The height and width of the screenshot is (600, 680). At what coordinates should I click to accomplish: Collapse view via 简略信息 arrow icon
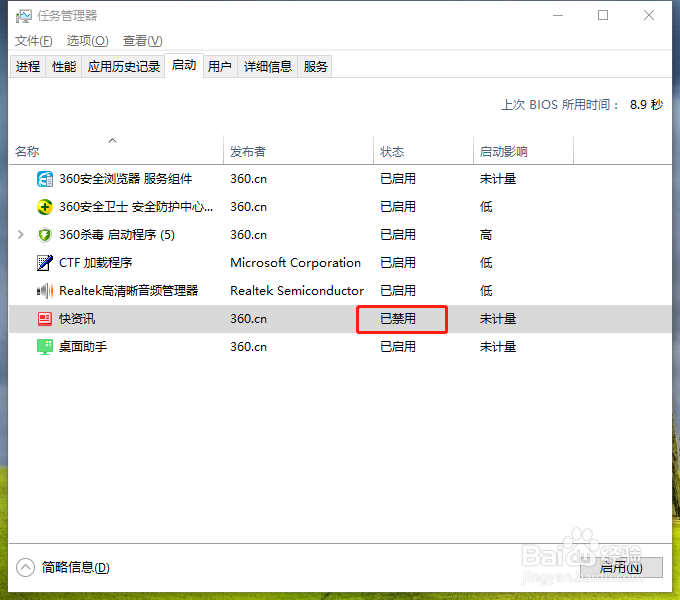[x=25, y=567]
